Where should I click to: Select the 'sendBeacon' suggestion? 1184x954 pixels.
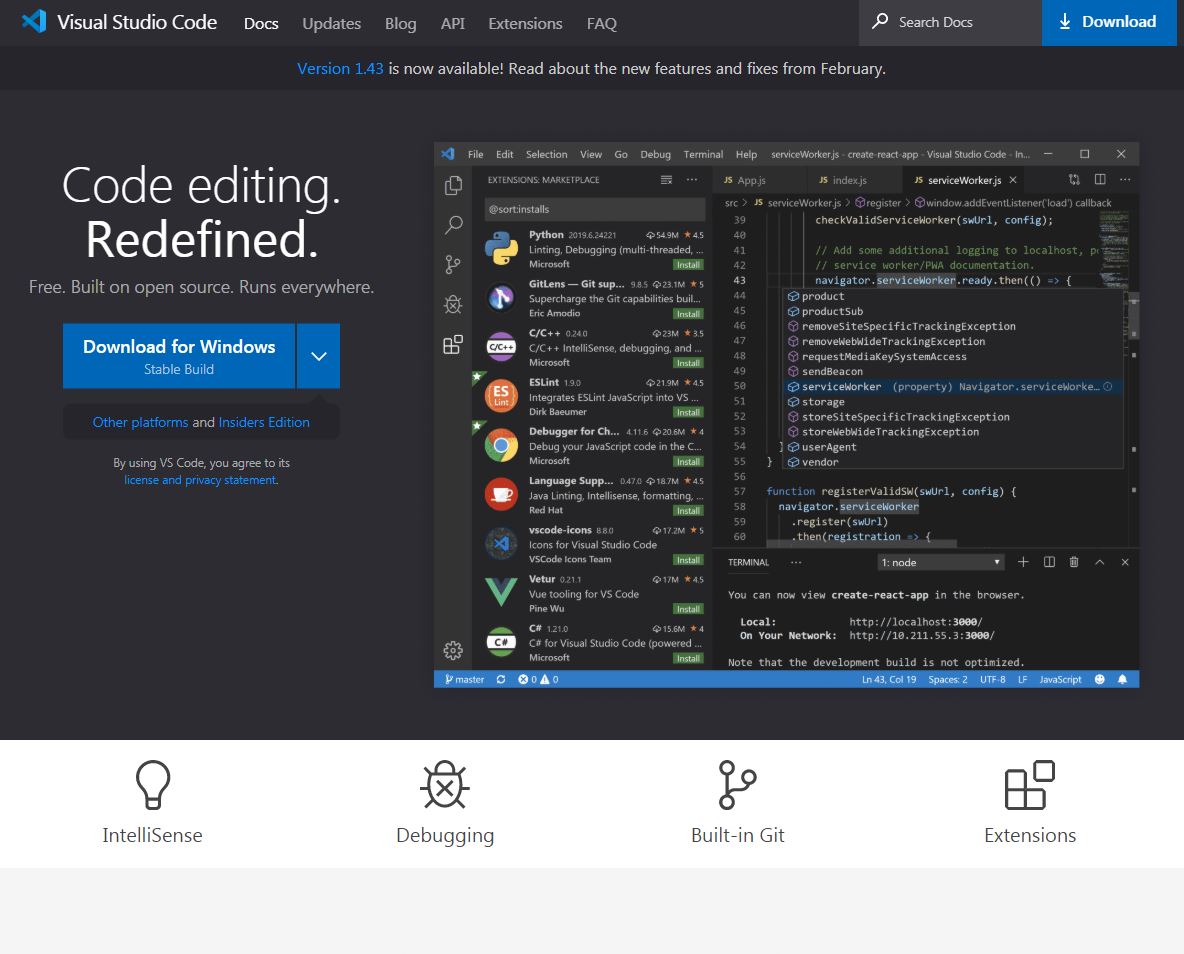[x=954, y=372]
